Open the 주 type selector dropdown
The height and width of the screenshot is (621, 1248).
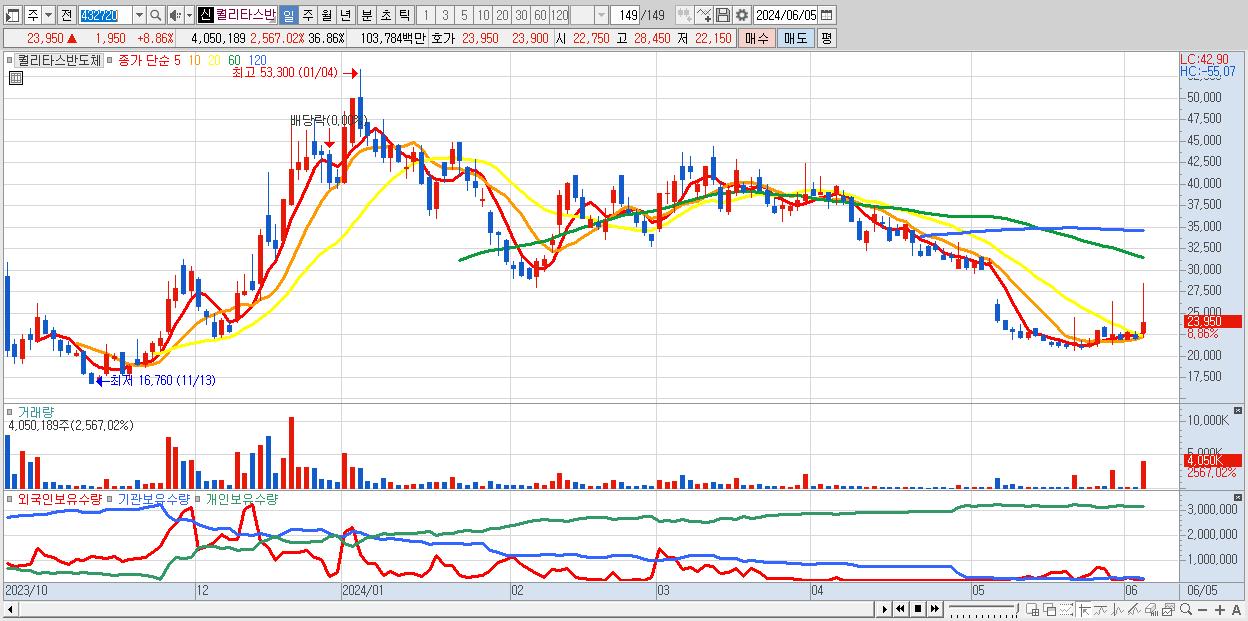click(x=49, y=15)
